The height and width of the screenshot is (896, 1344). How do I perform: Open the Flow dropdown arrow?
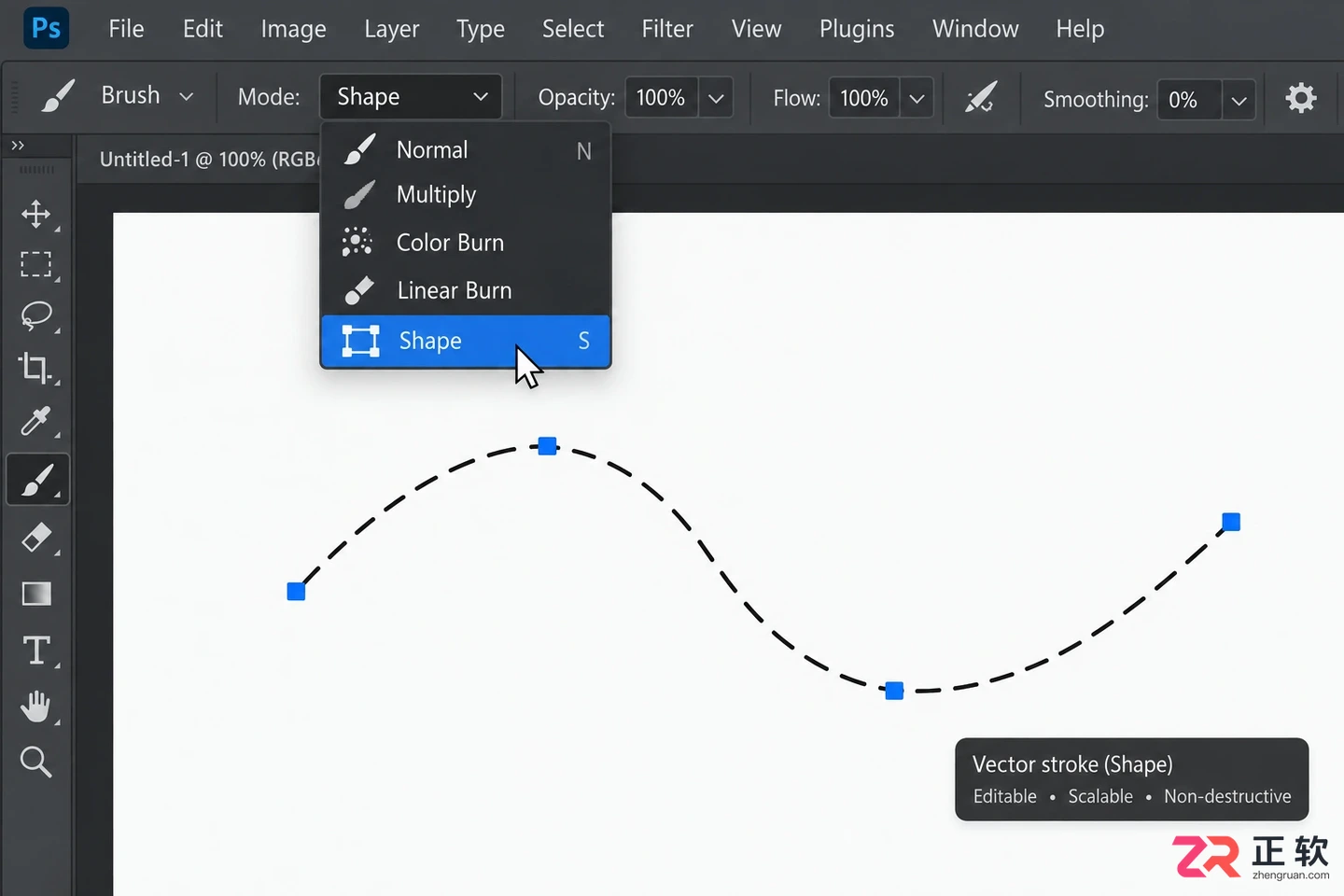[917, 98]
